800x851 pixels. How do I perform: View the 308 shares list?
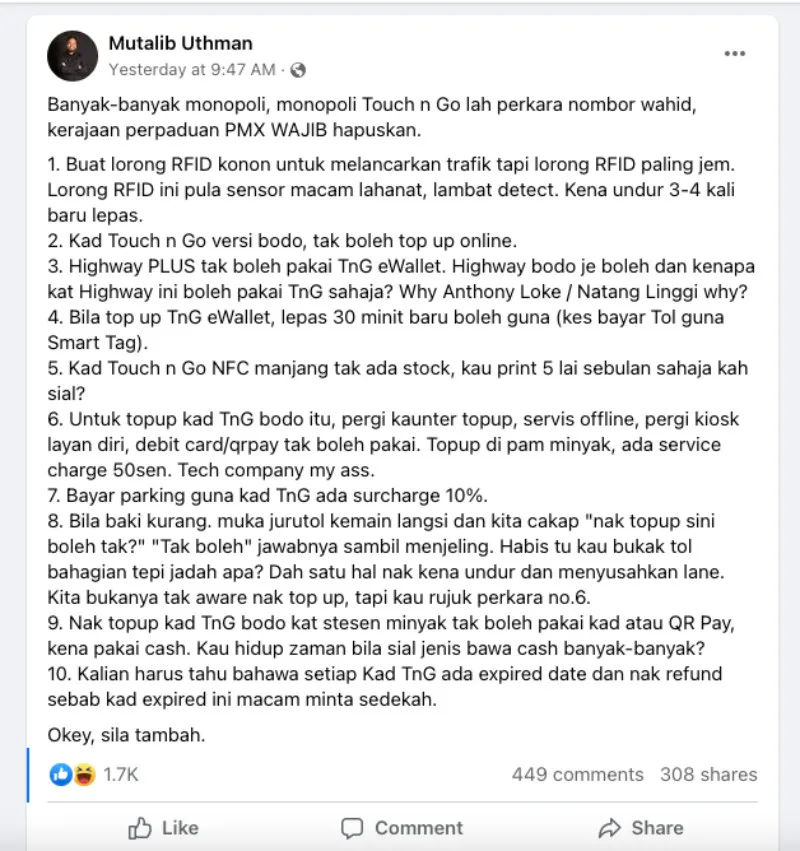(x=709, y=774)
